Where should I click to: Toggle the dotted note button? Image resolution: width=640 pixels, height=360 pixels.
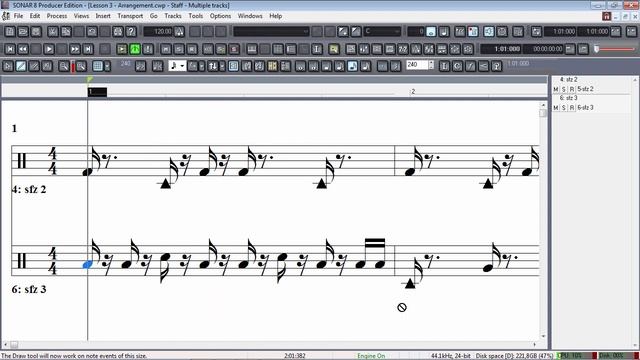coord(382,66)
